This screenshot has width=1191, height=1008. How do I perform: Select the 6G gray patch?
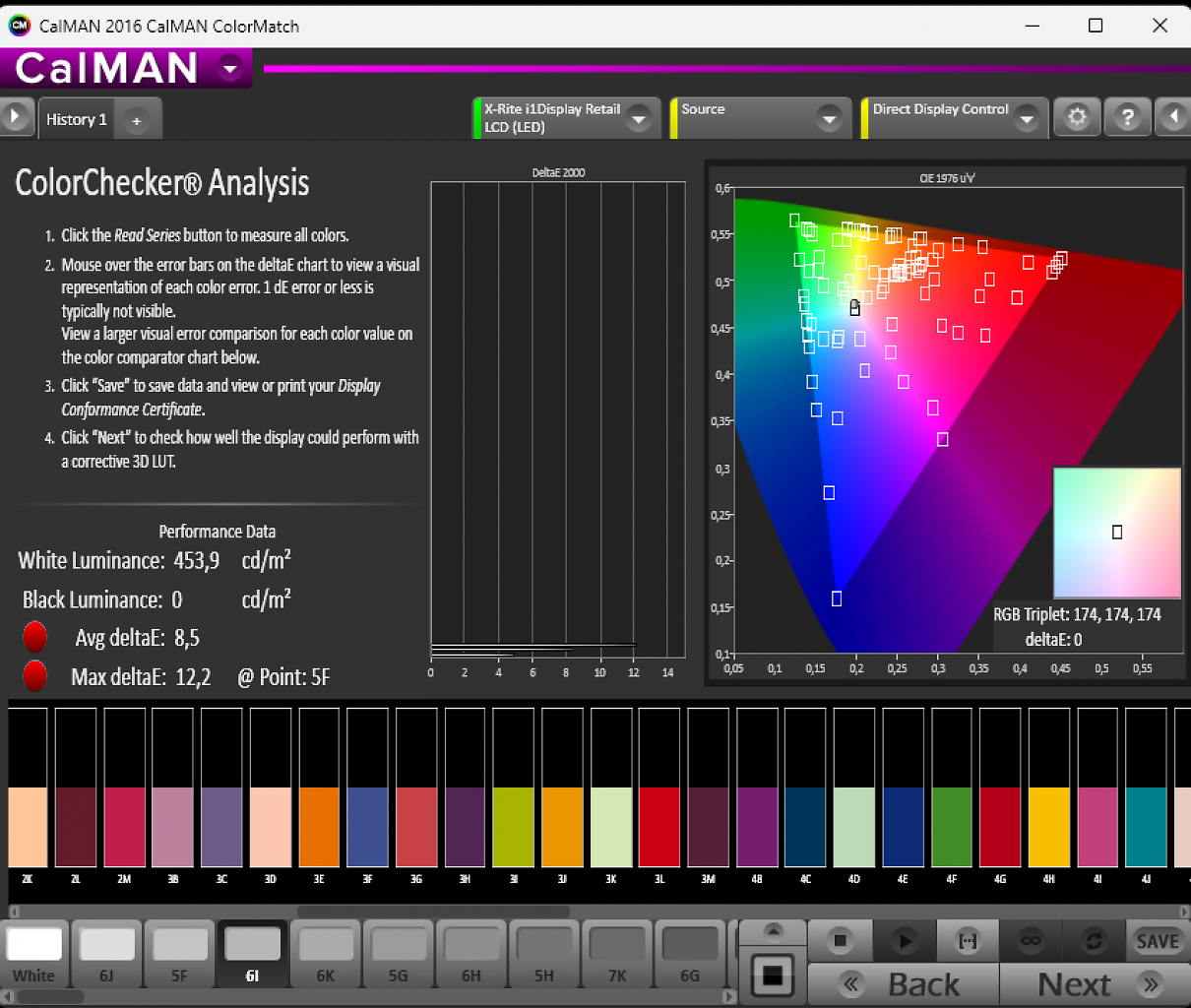coord(690,954)
